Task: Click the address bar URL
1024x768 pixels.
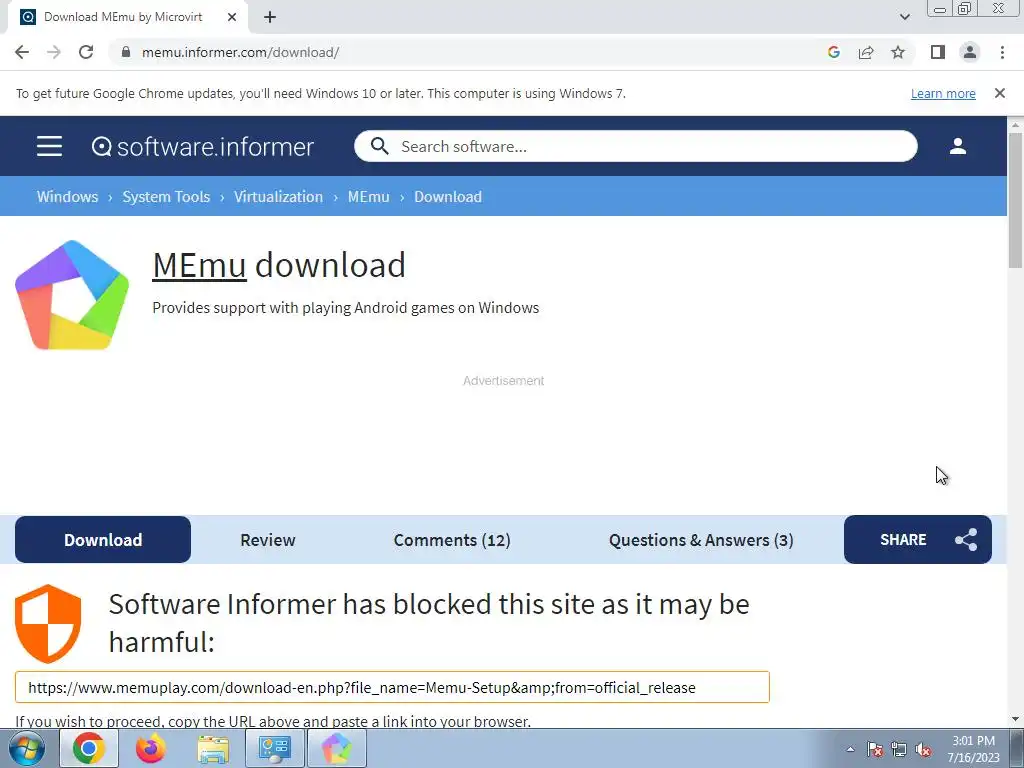Action: point(240,52)
